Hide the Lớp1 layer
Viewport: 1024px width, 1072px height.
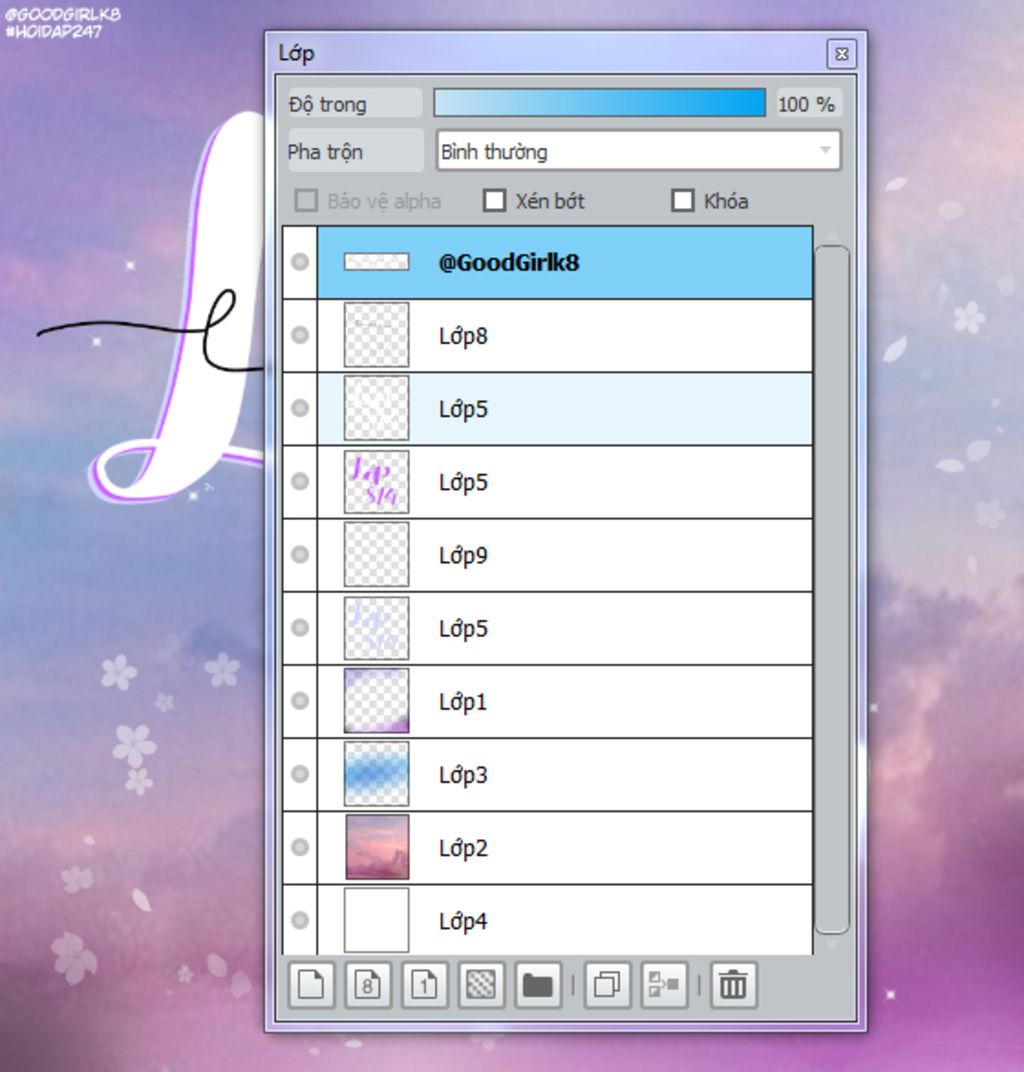tap(300, 701)
